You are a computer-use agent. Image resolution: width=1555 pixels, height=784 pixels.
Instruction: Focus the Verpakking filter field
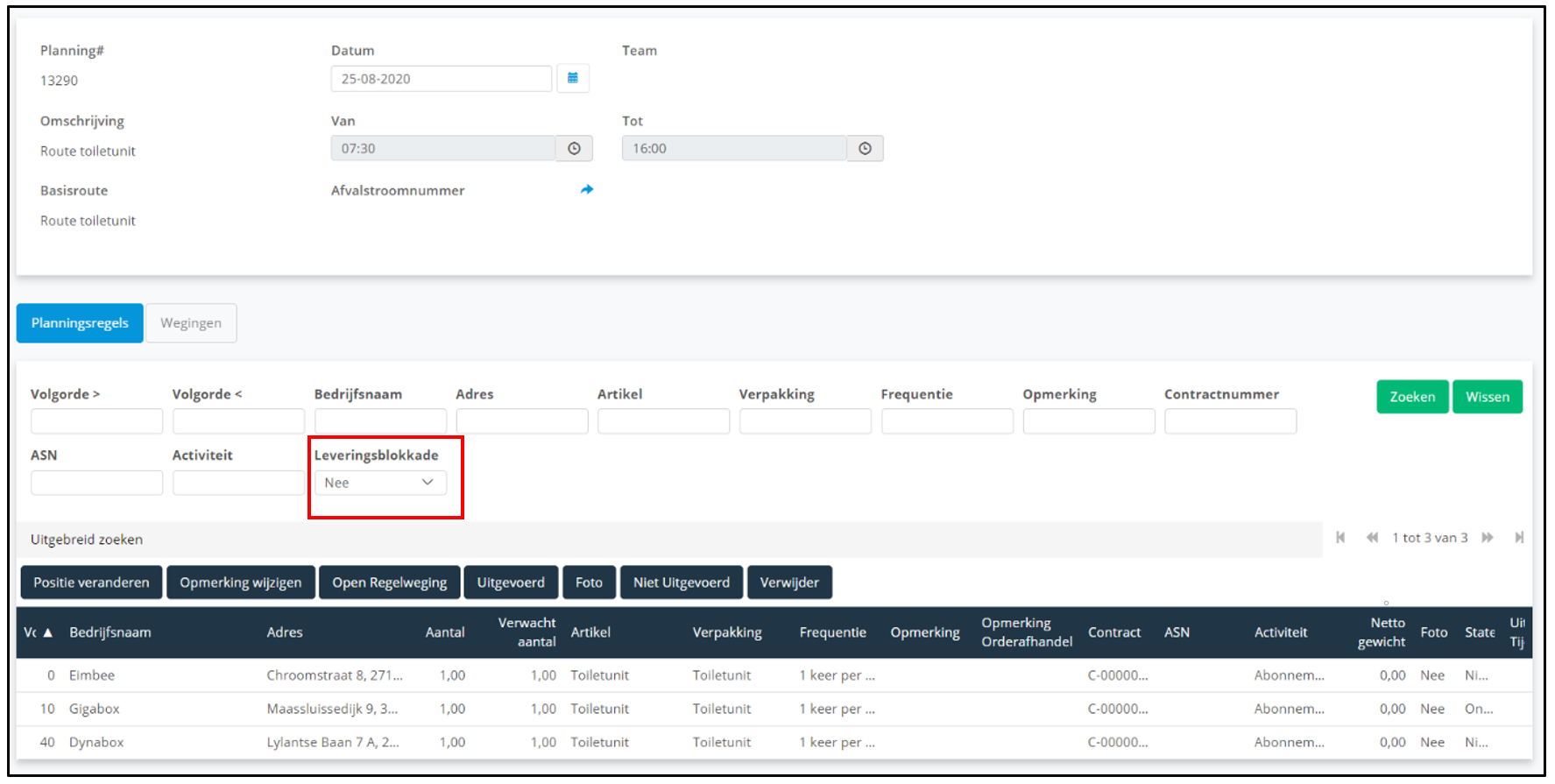click(x=805, y=421)
